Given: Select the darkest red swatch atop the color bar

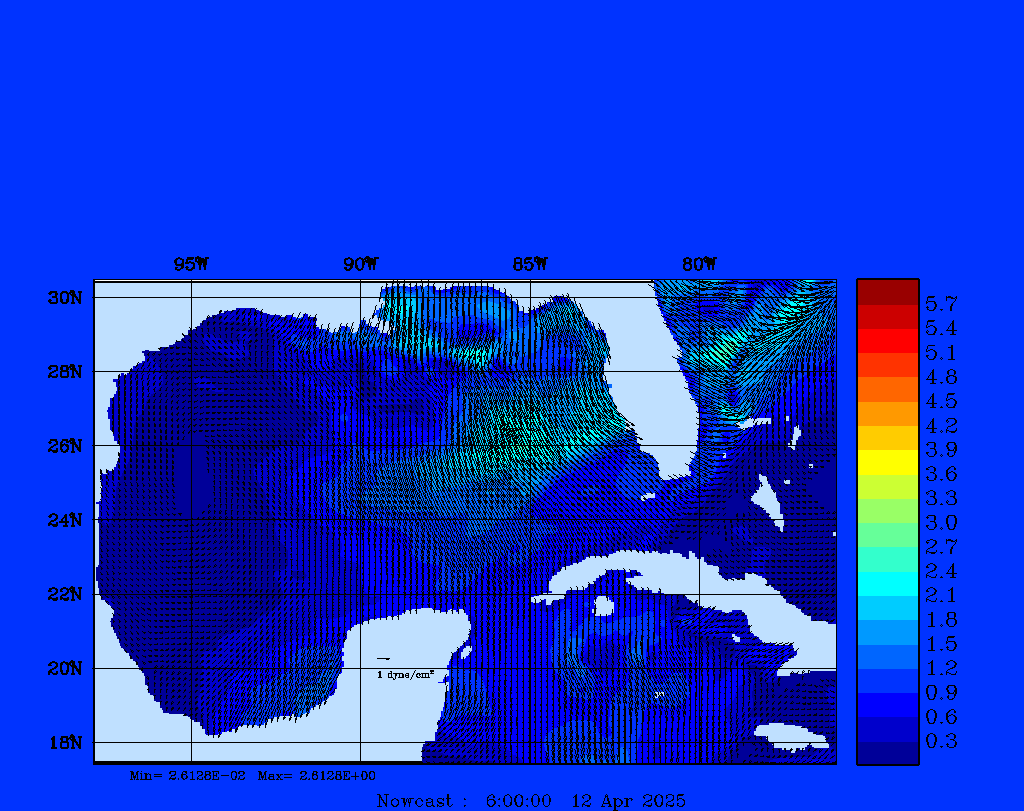Looking at the screenshot, I should coord(887,291).
